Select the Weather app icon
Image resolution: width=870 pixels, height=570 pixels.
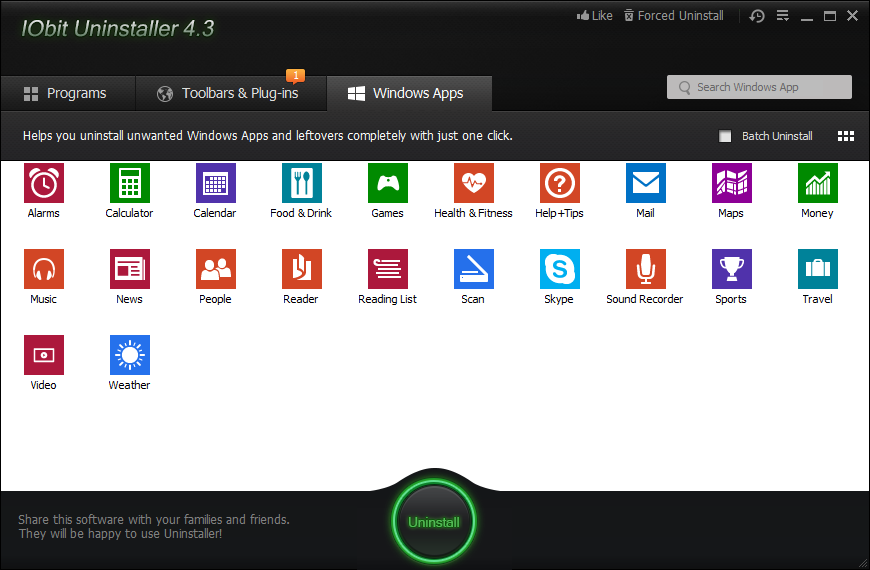pyautogui.click(x=130, y=355)
